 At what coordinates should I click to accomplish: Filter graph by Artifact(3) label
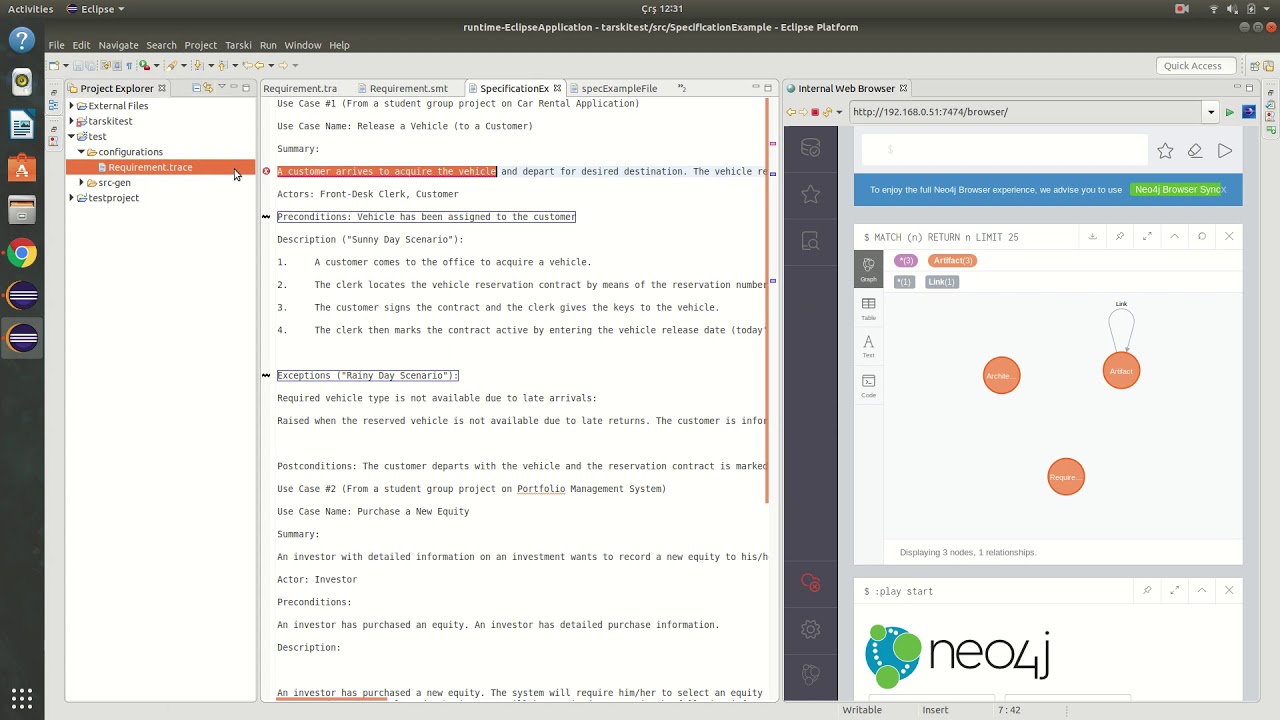point(953,261)
